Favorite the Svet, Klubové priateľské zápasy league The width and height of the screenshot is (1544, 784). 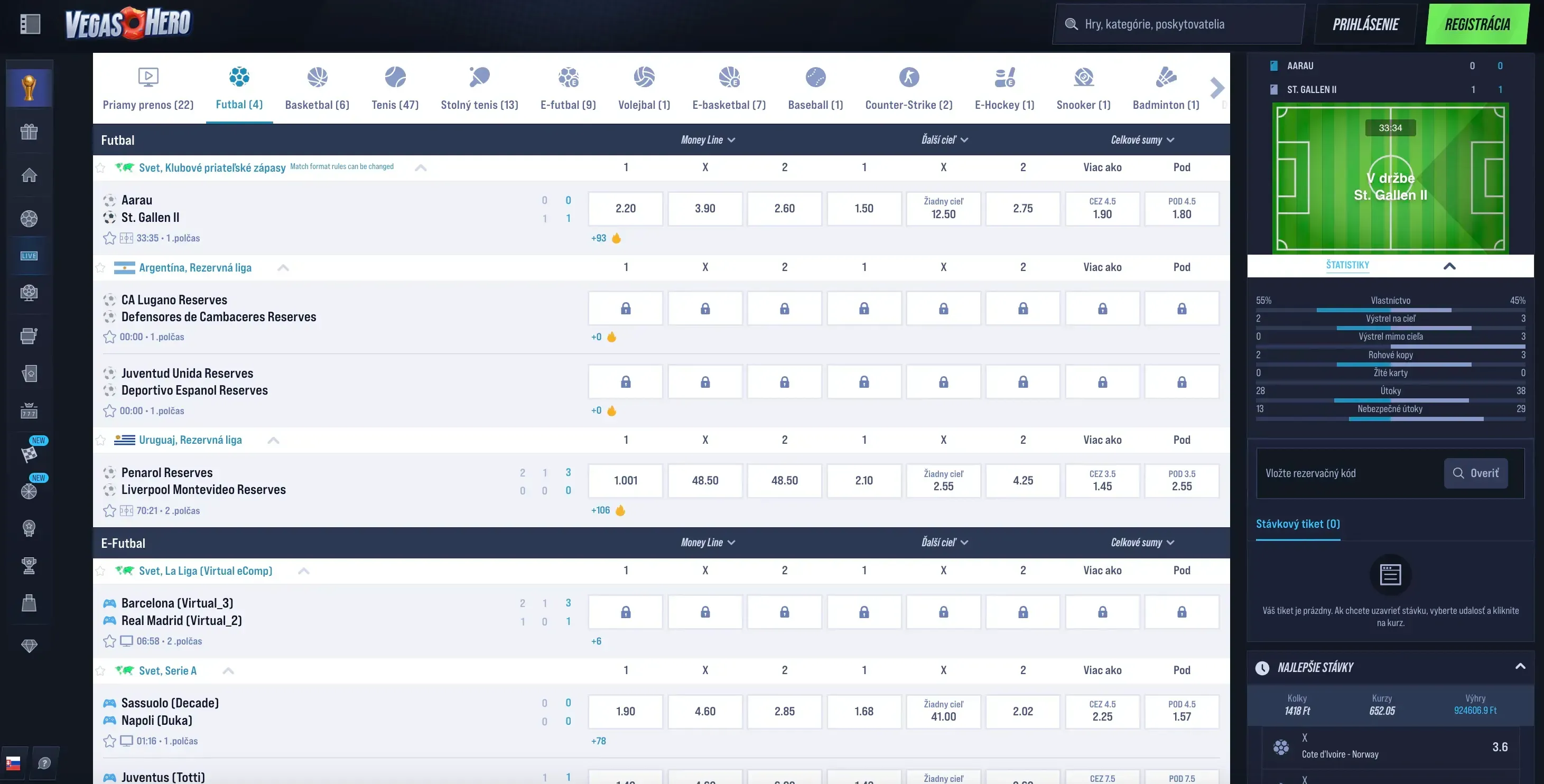tap(101, 168)
